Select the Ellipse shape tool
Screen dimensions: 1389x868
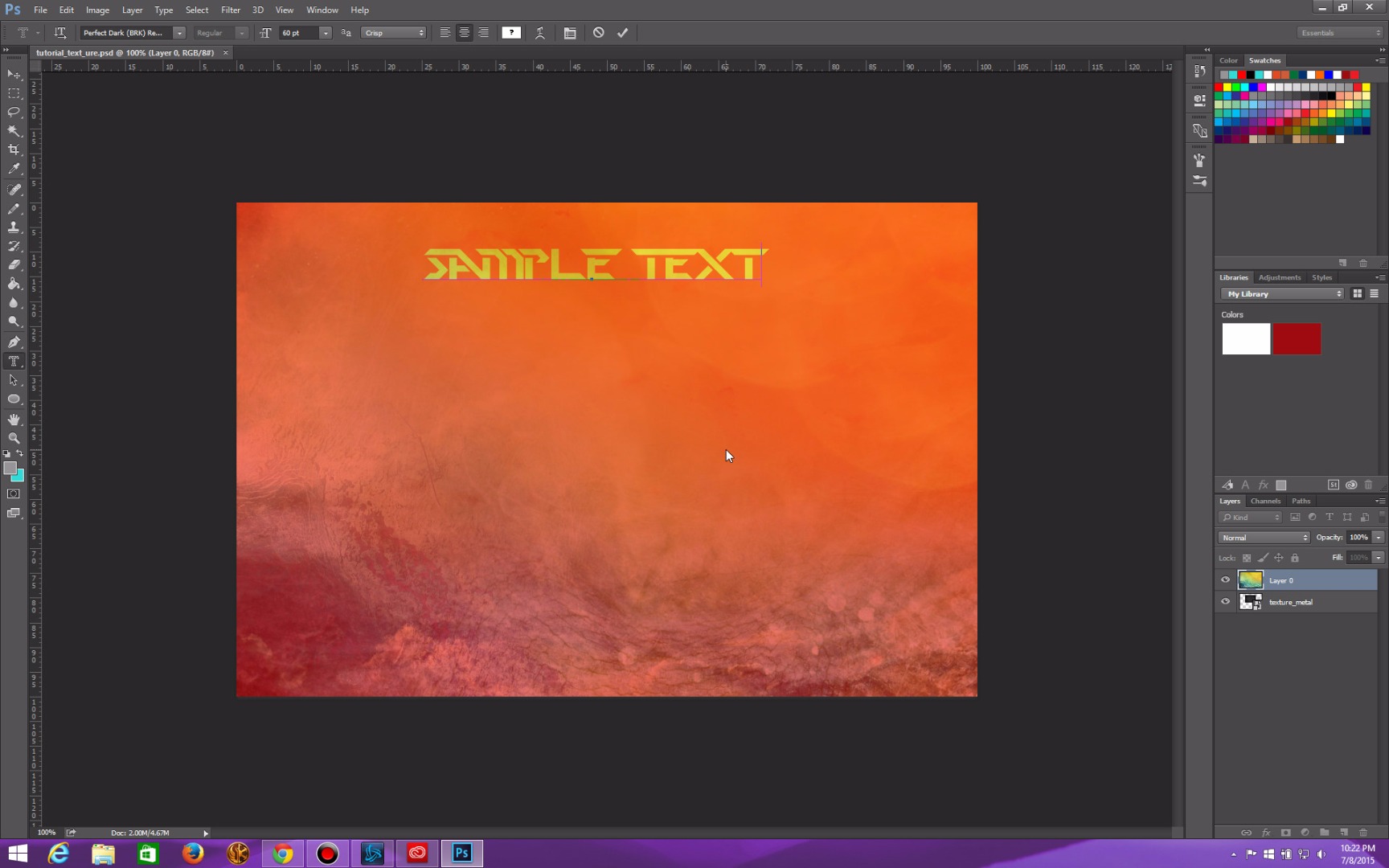click(x=14, y=399)
